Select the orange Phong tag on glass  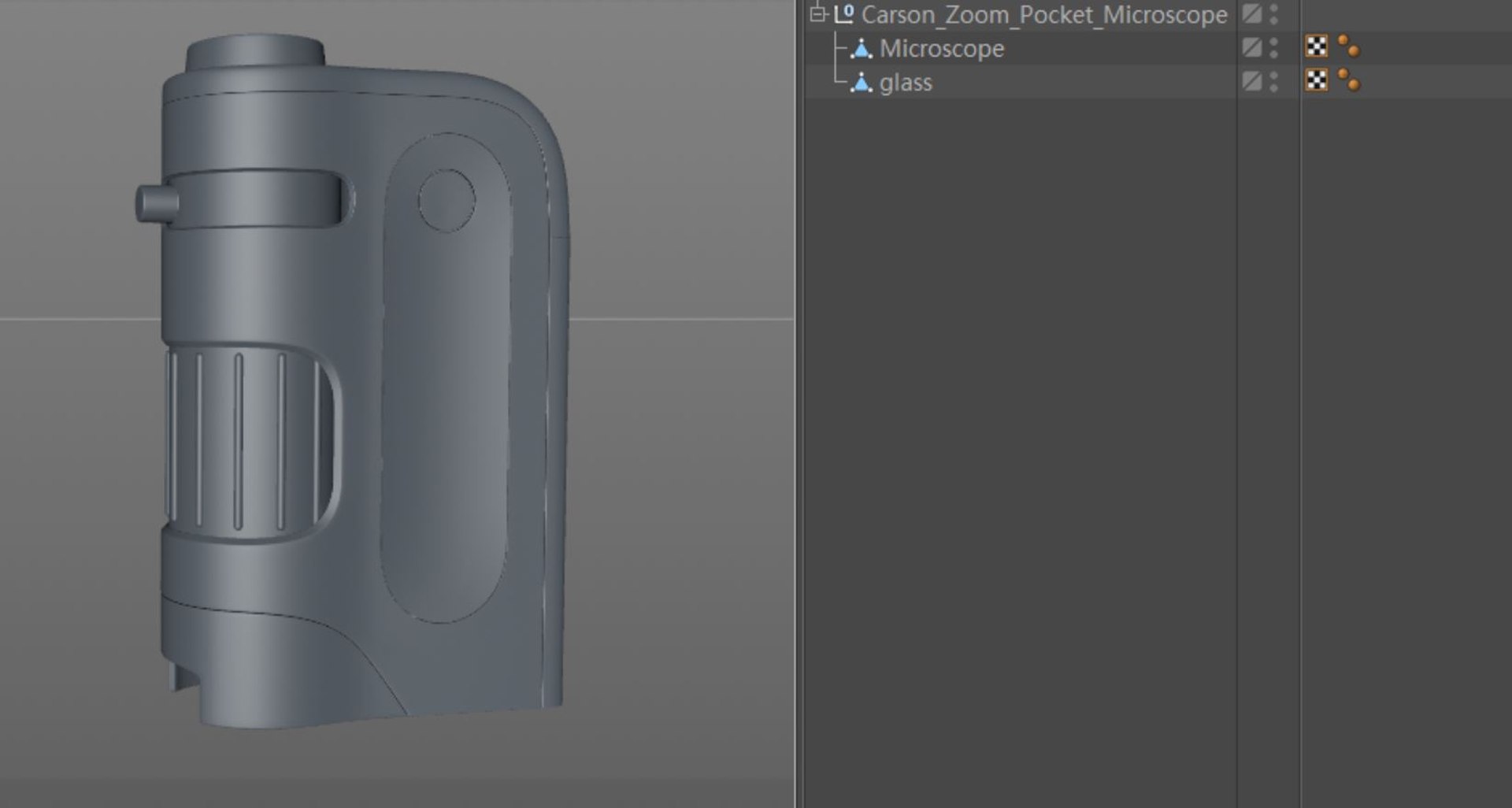[1349, 80]
